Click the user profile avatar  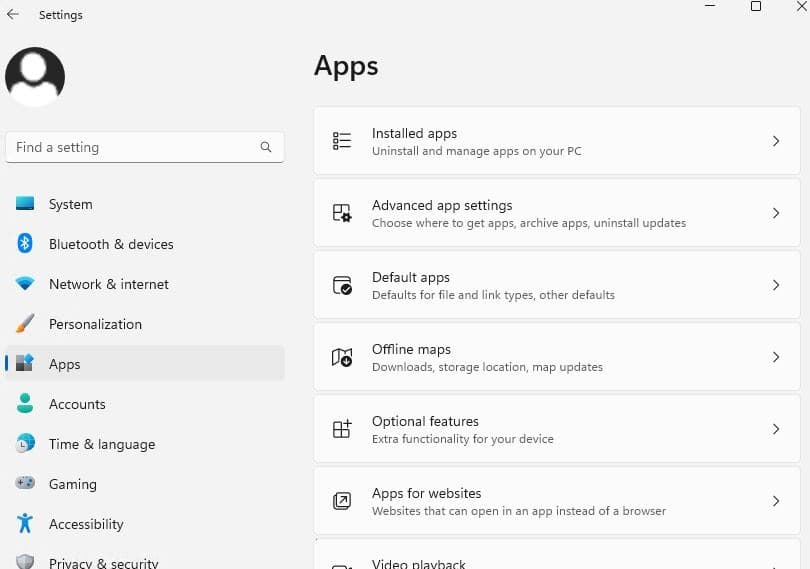35,77
